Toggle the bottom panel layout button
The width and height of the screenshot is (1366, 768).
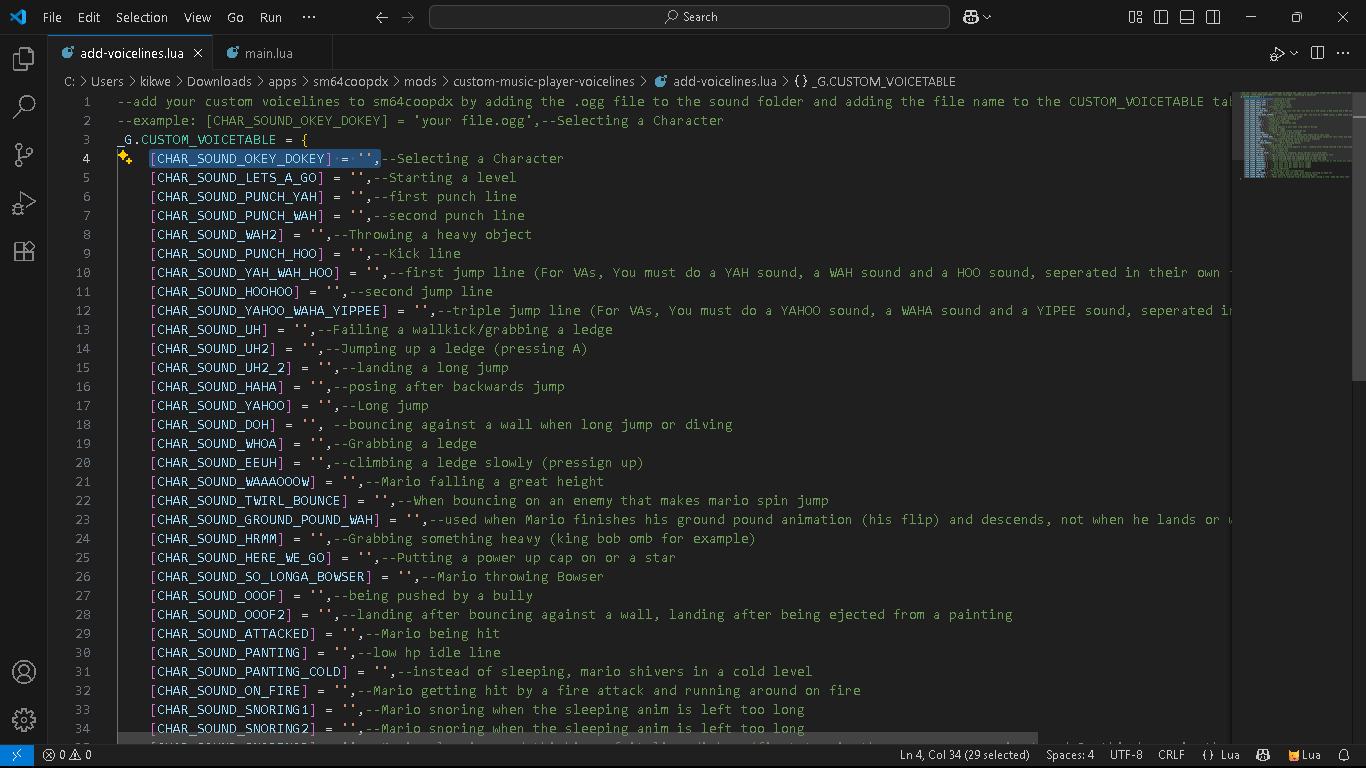point(1187,17)
